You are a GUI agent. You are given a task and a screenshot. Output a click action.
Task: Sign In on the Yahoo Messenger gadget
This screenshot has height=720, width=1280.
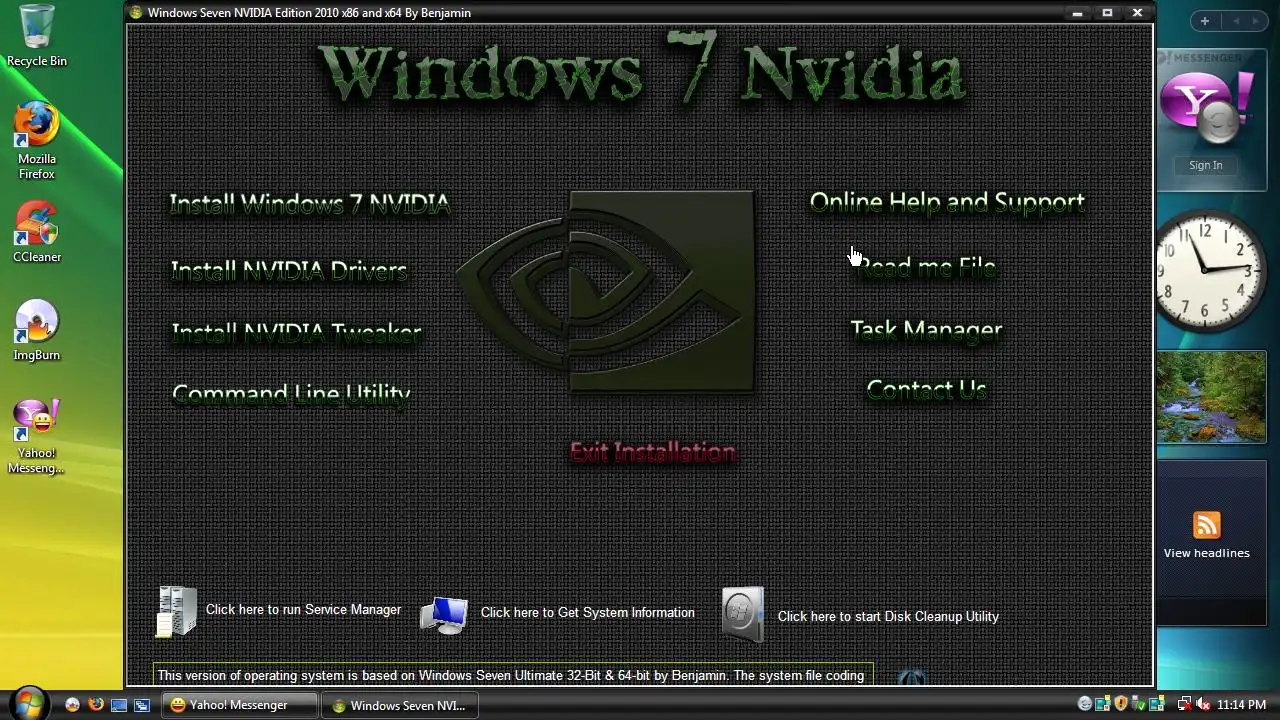coord(1205,165)
